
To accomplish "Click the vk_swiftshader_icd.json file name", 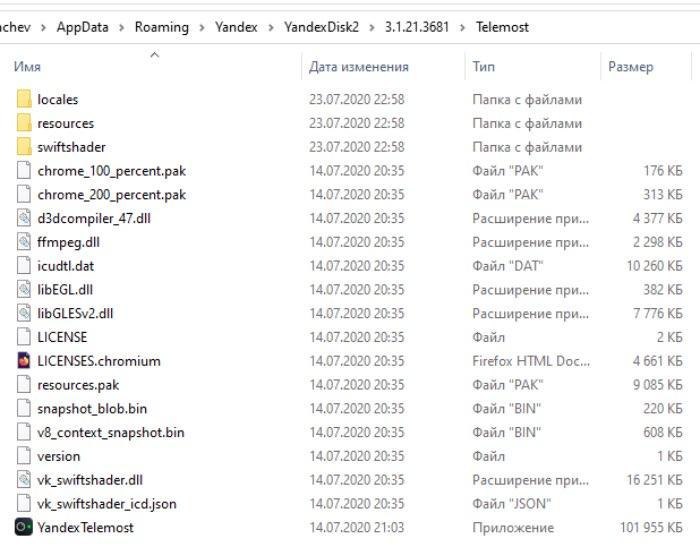I will click(x=107, y=504).
